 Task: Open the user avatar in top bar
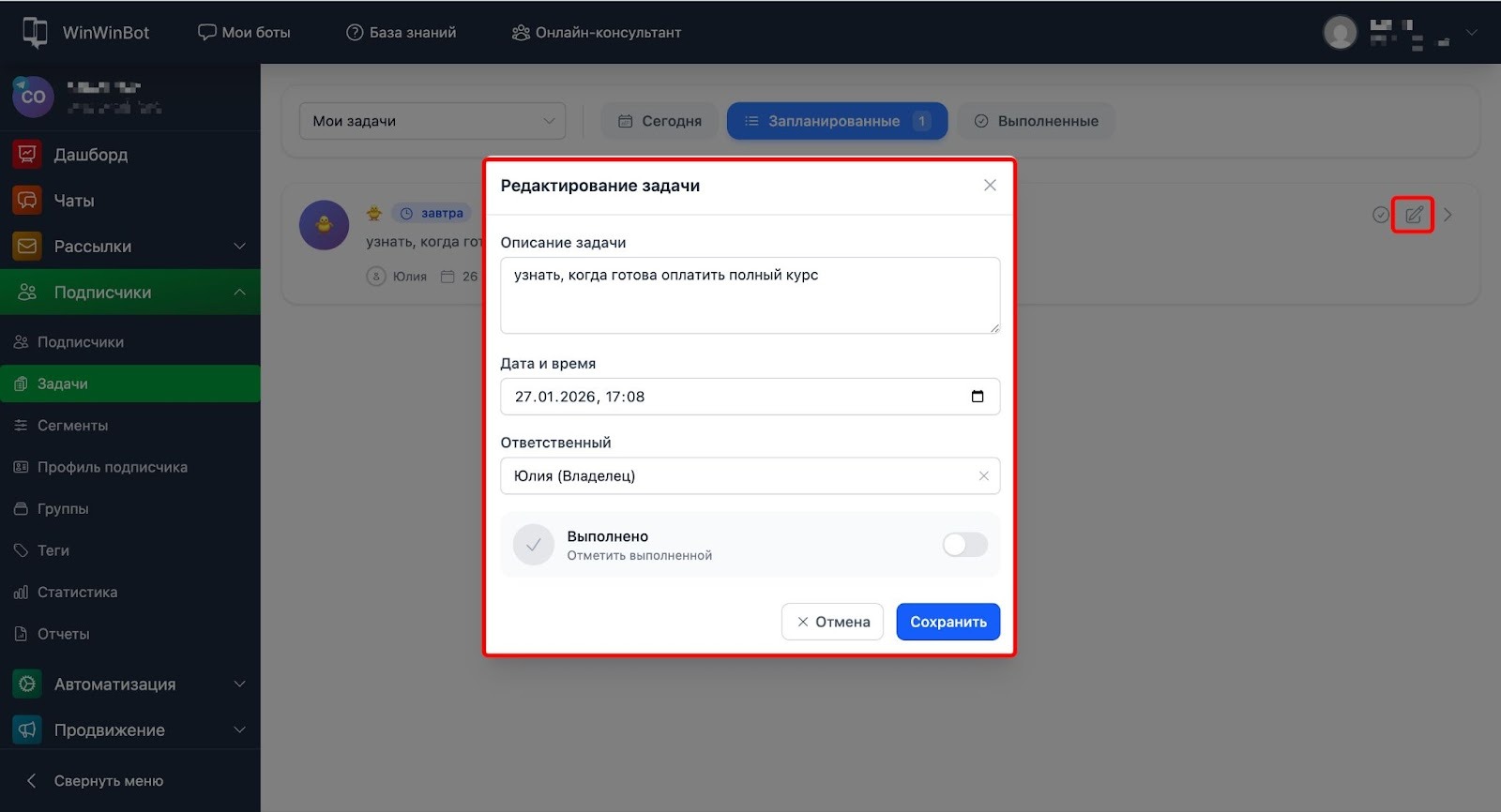pos(1340,33)
